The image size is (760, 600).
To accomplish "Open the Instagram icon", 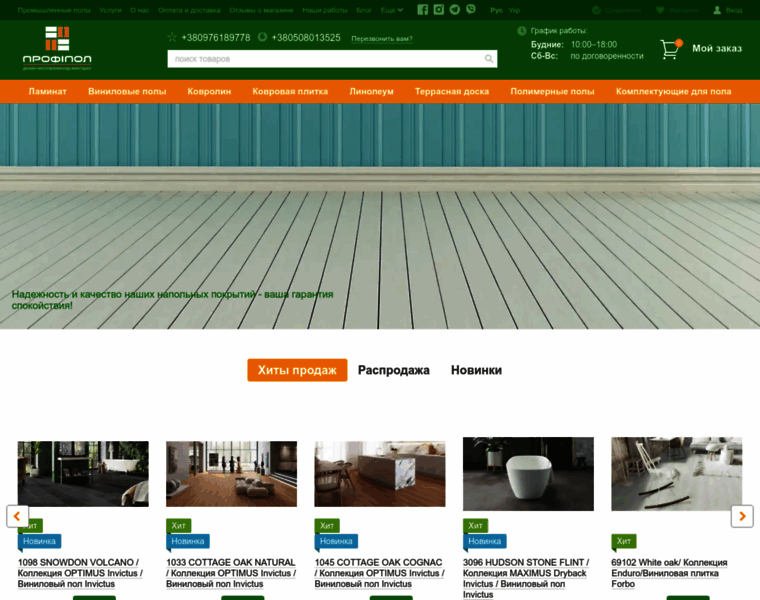I will (439, 10).
